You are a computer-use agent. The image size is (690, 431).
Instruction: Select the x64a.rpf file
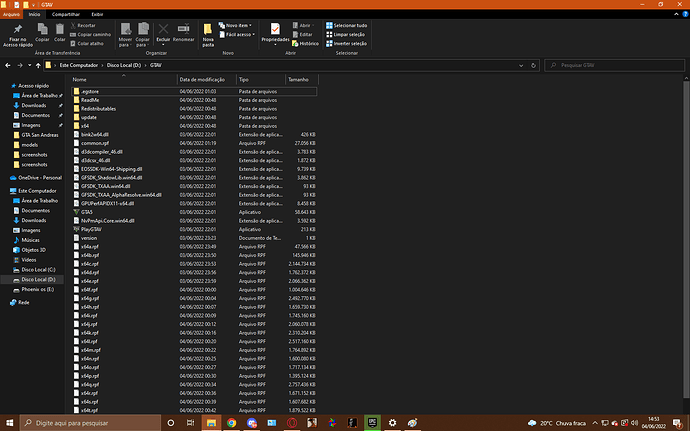(x=194, y=247)
